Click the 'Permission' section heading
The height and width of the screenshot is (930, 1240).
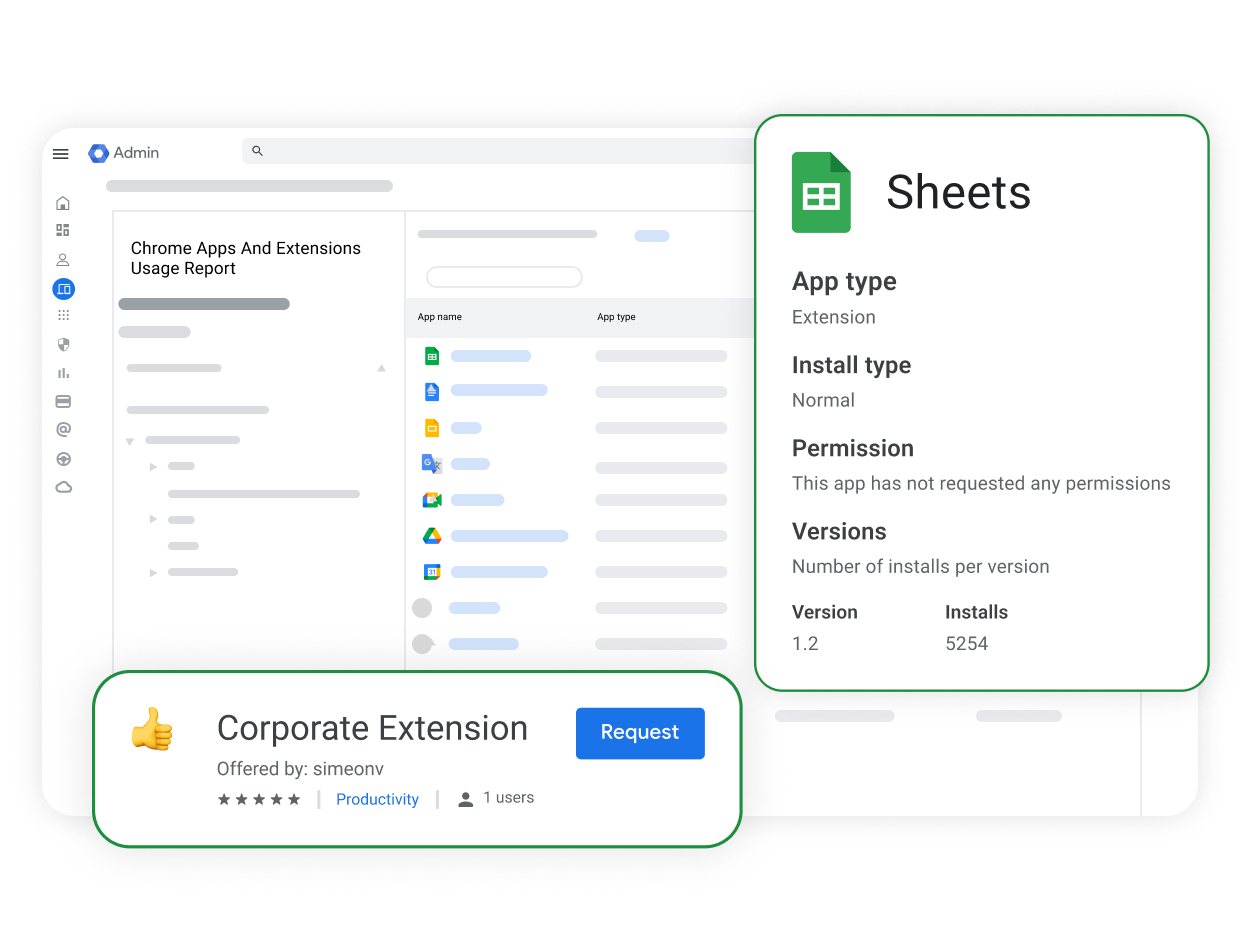[853, 448]
